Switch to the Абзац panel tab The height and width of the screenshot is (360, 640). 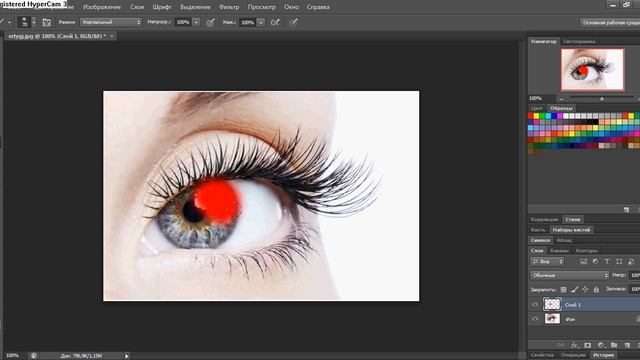[564, 240]
